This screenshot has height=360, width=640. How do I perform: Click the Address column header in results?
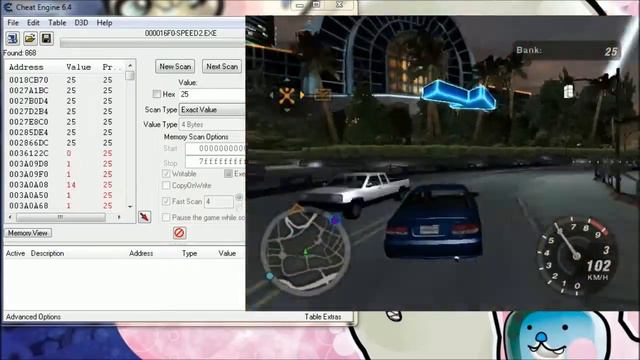tap(26, 67)
